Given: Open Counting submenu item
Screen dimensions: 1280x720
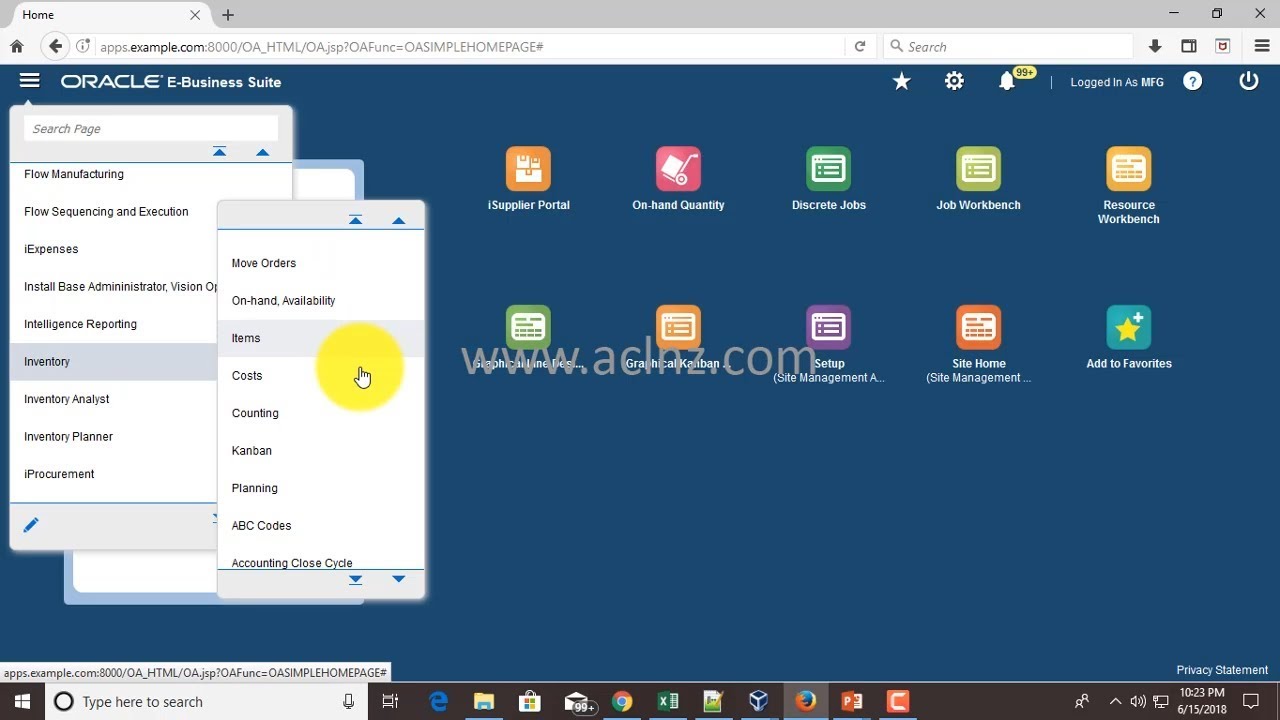Looking at the screenshot, I should point(255,413).
